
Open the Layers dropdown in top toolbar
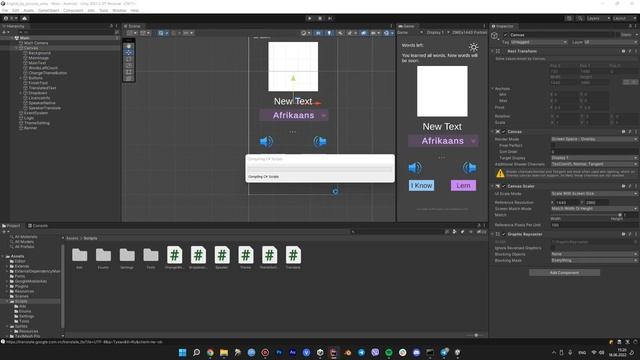598,18
